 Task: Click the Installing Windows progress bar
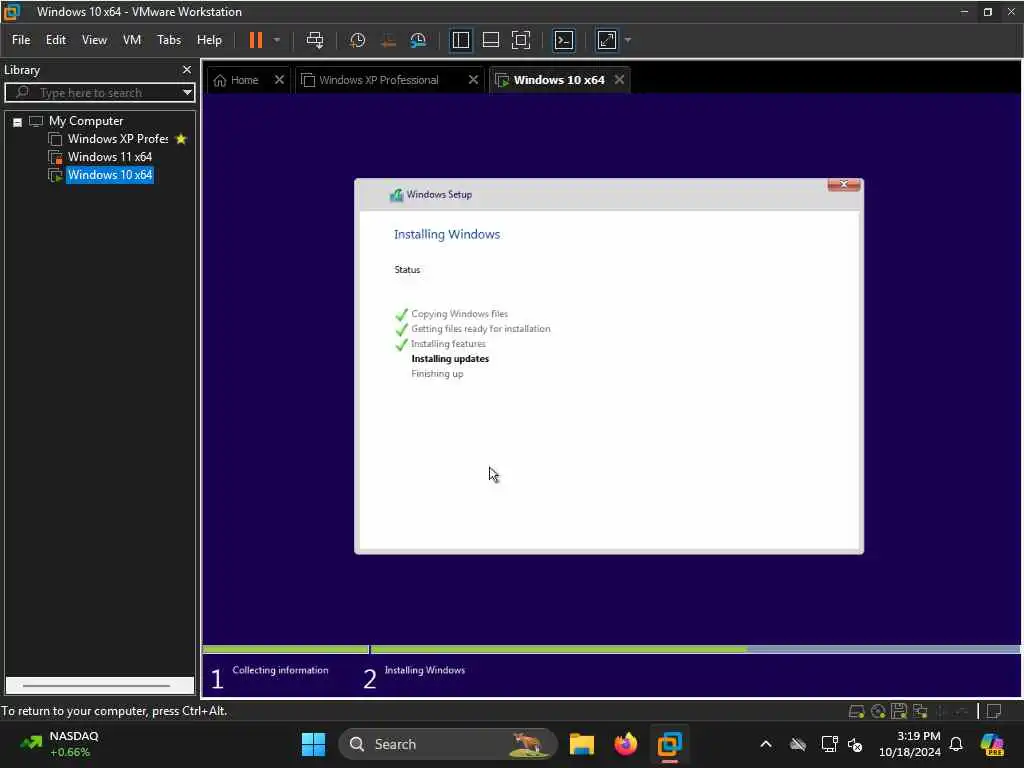point(695,650)
